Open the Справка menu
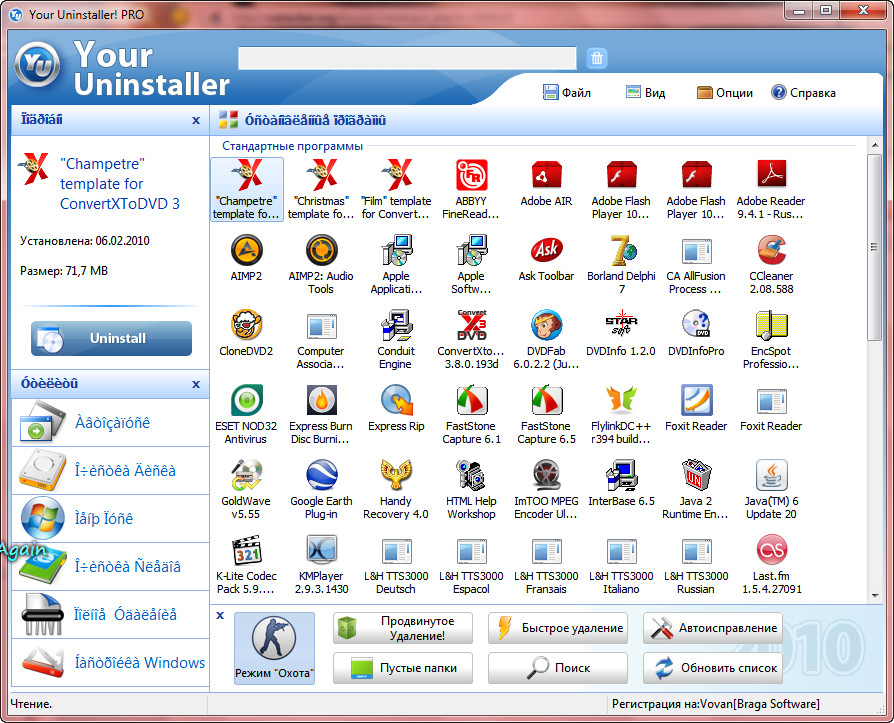Image resolution: width=894 pixels, height=723 pixels. point(803,92)
